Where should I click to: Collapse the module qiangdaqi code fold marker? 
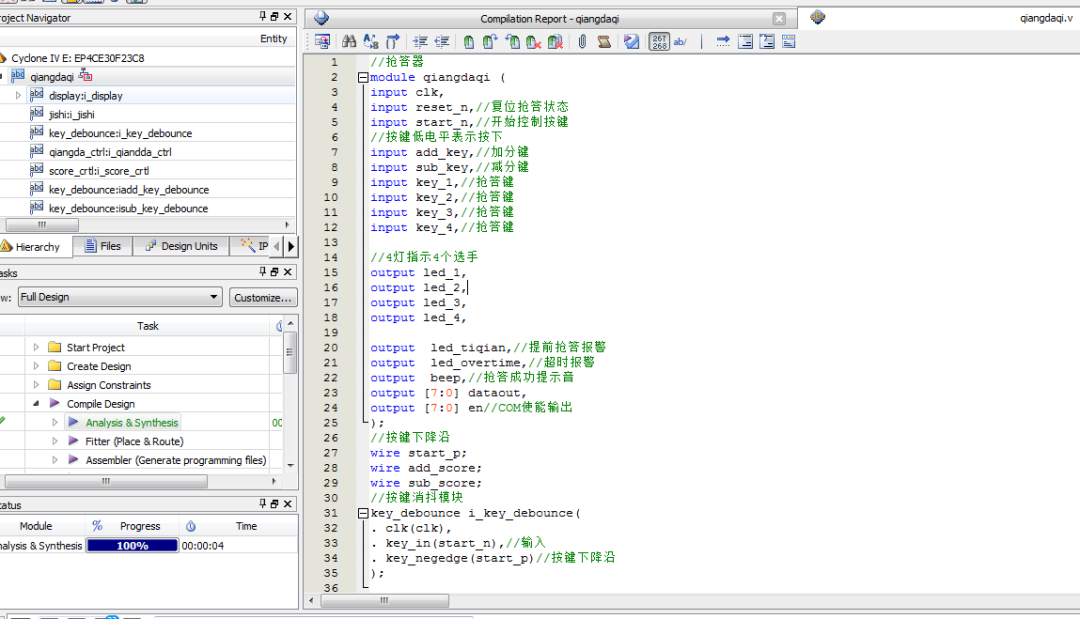[363, 77]
